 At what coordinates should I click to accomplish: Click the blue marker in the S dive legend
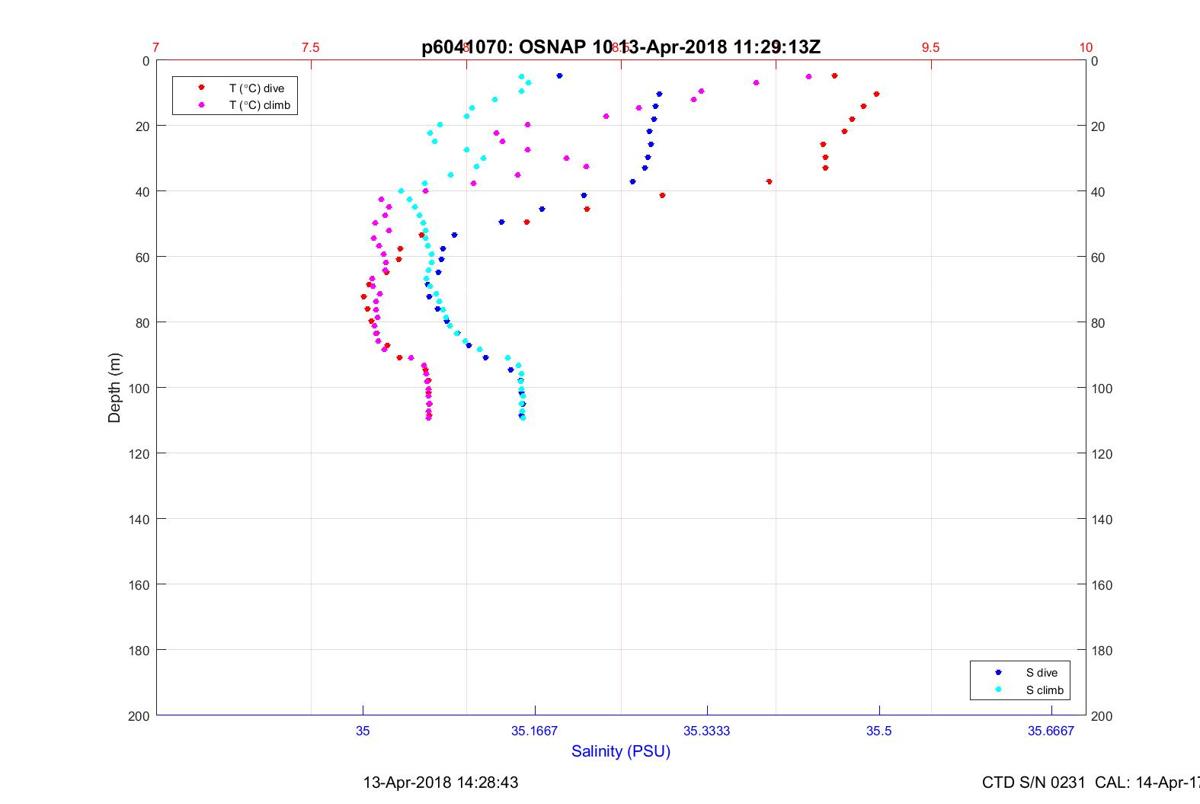(x=998, y=673)
